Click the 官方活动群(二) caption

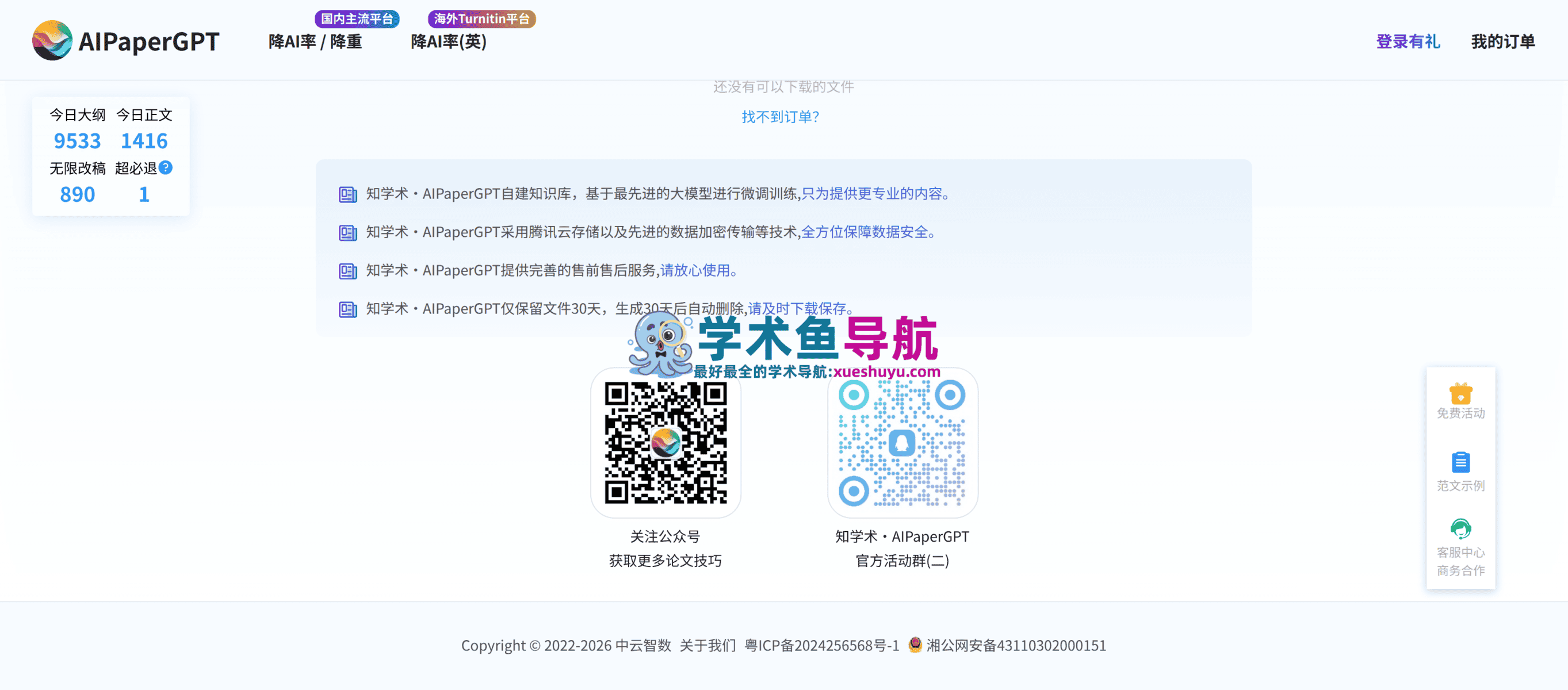[x=902, y=561]
